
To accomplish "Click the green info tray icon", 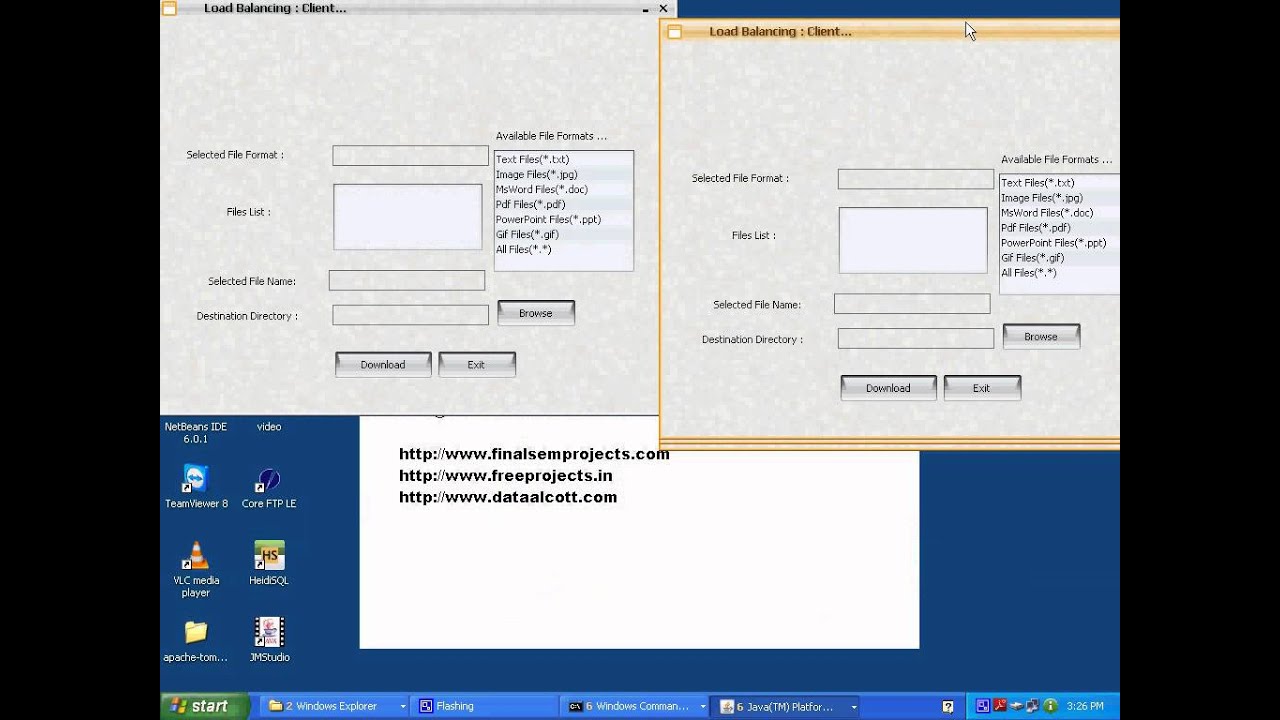I will (x=1051, y=706).
